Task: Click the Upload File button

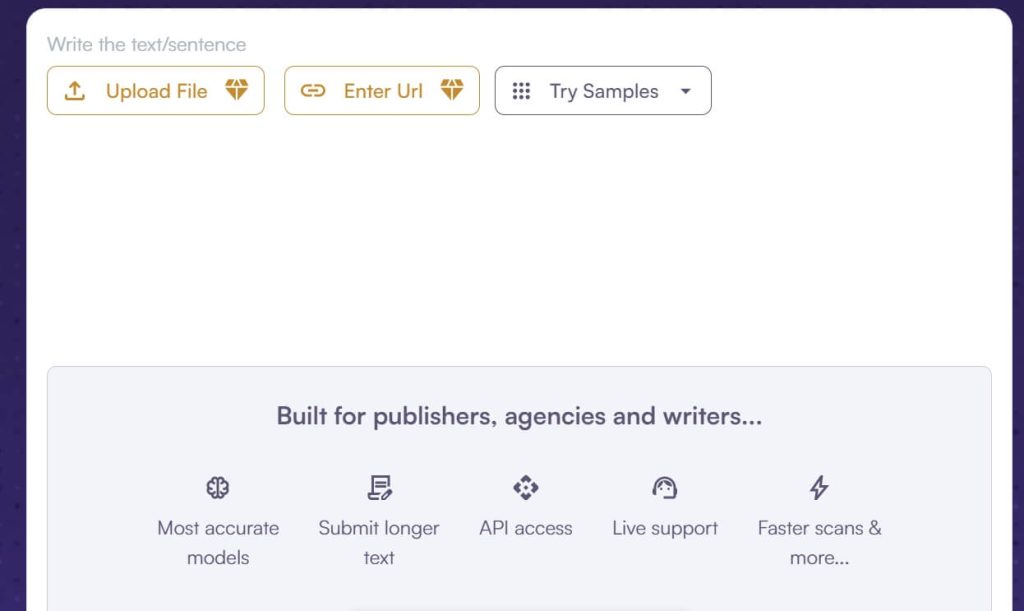Action: (155, 90)
